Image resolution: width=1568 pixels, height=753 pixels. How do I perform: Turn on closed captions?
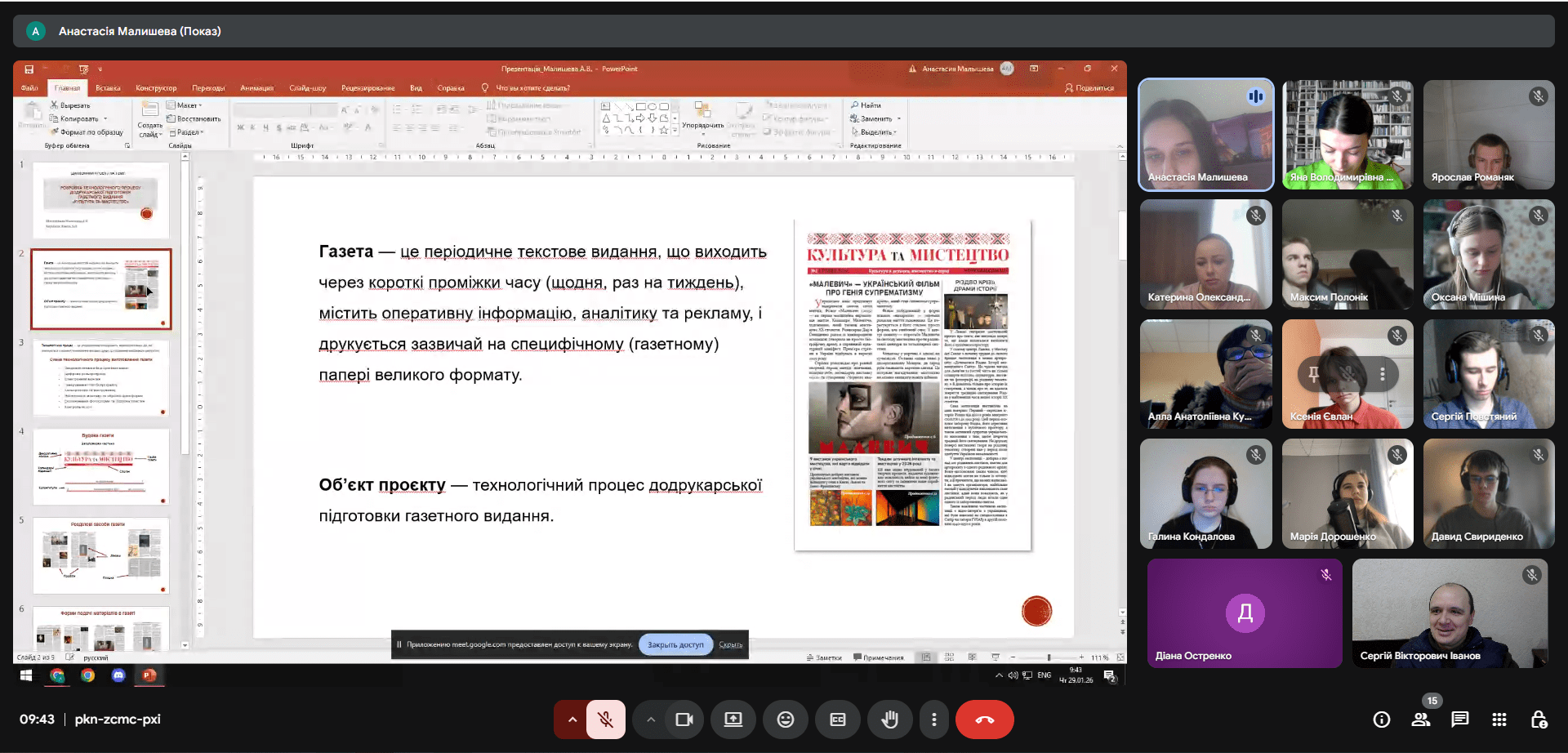(837, 720)
